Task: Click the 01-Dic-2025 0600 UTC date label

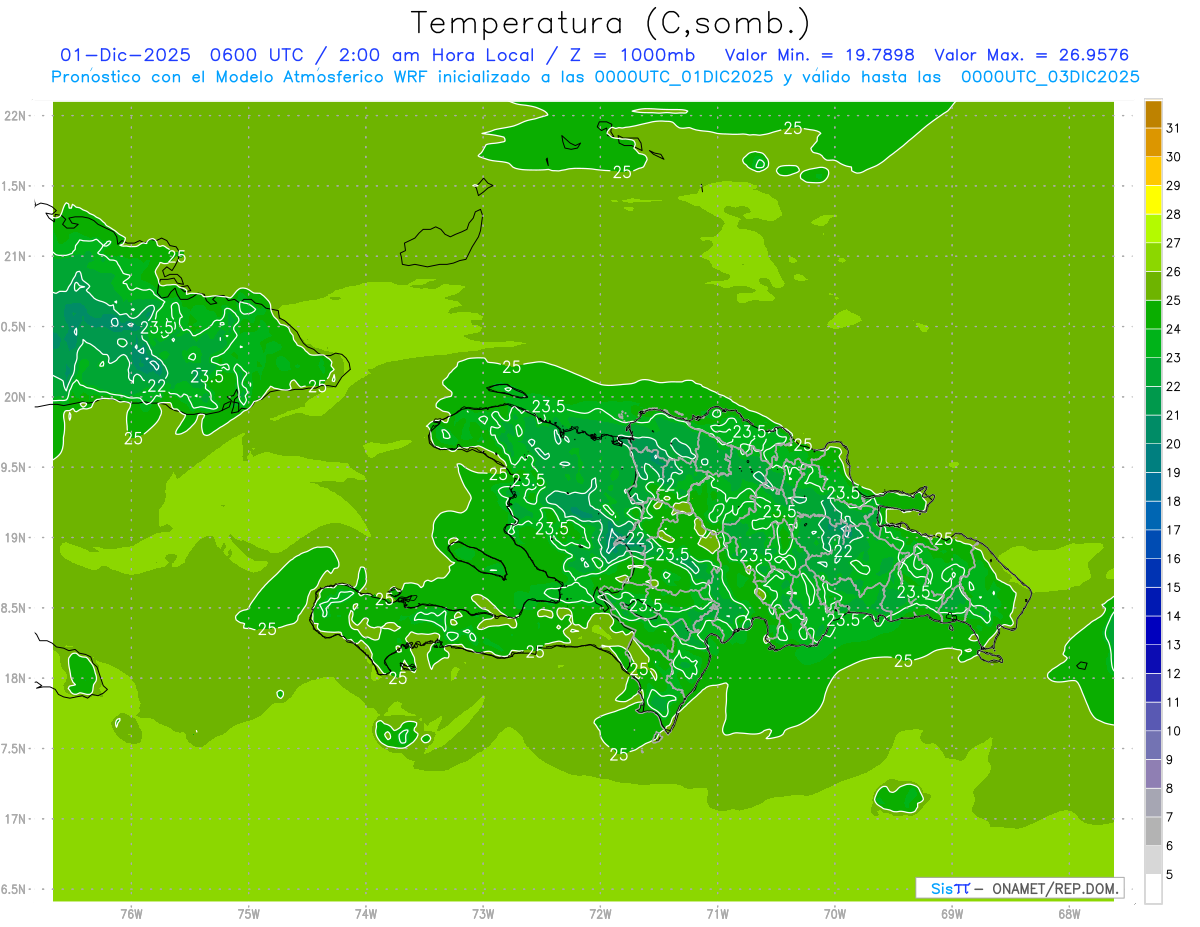Action: pyautogui.click(x=178, y=55)
